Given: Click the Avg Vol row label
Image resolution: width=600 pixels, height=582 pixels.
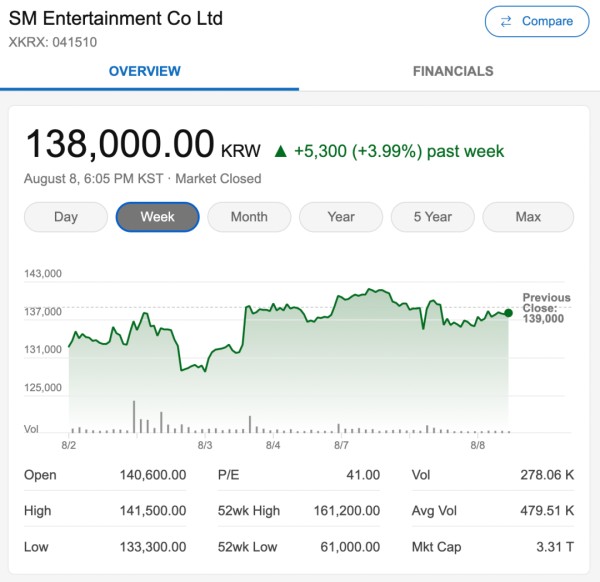Looking at the screenshot, I should (x=434, y=511).
